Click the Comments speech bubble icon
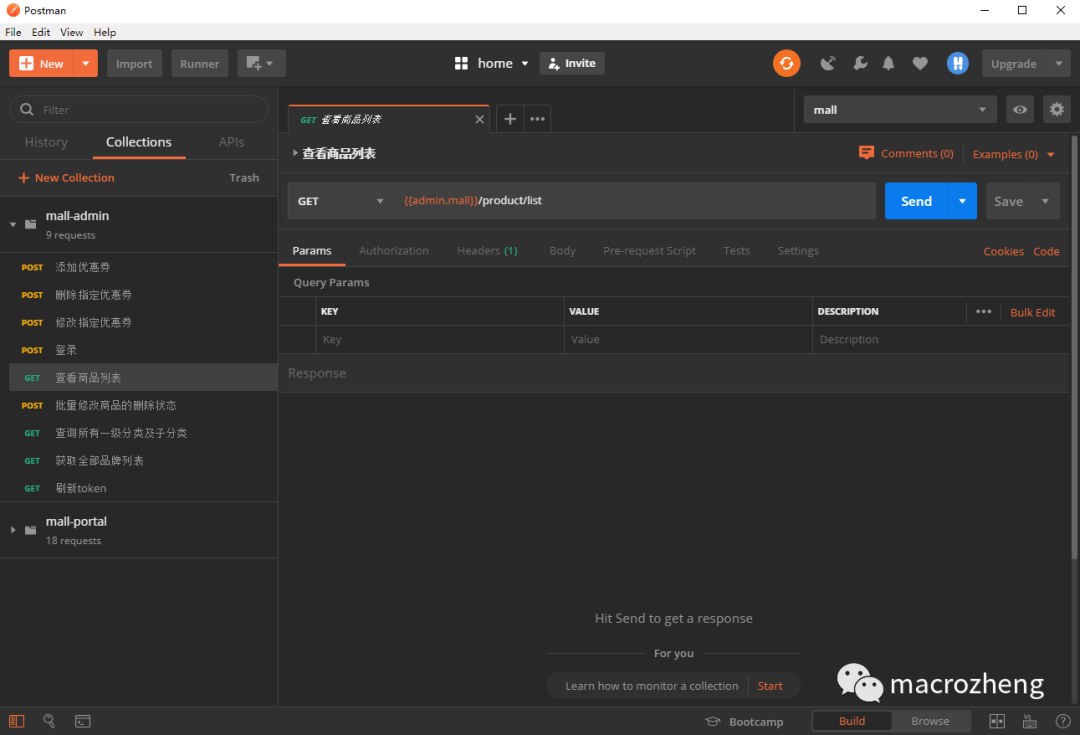Viewport: 1080px width, 735px height. [x=866, y=153]
